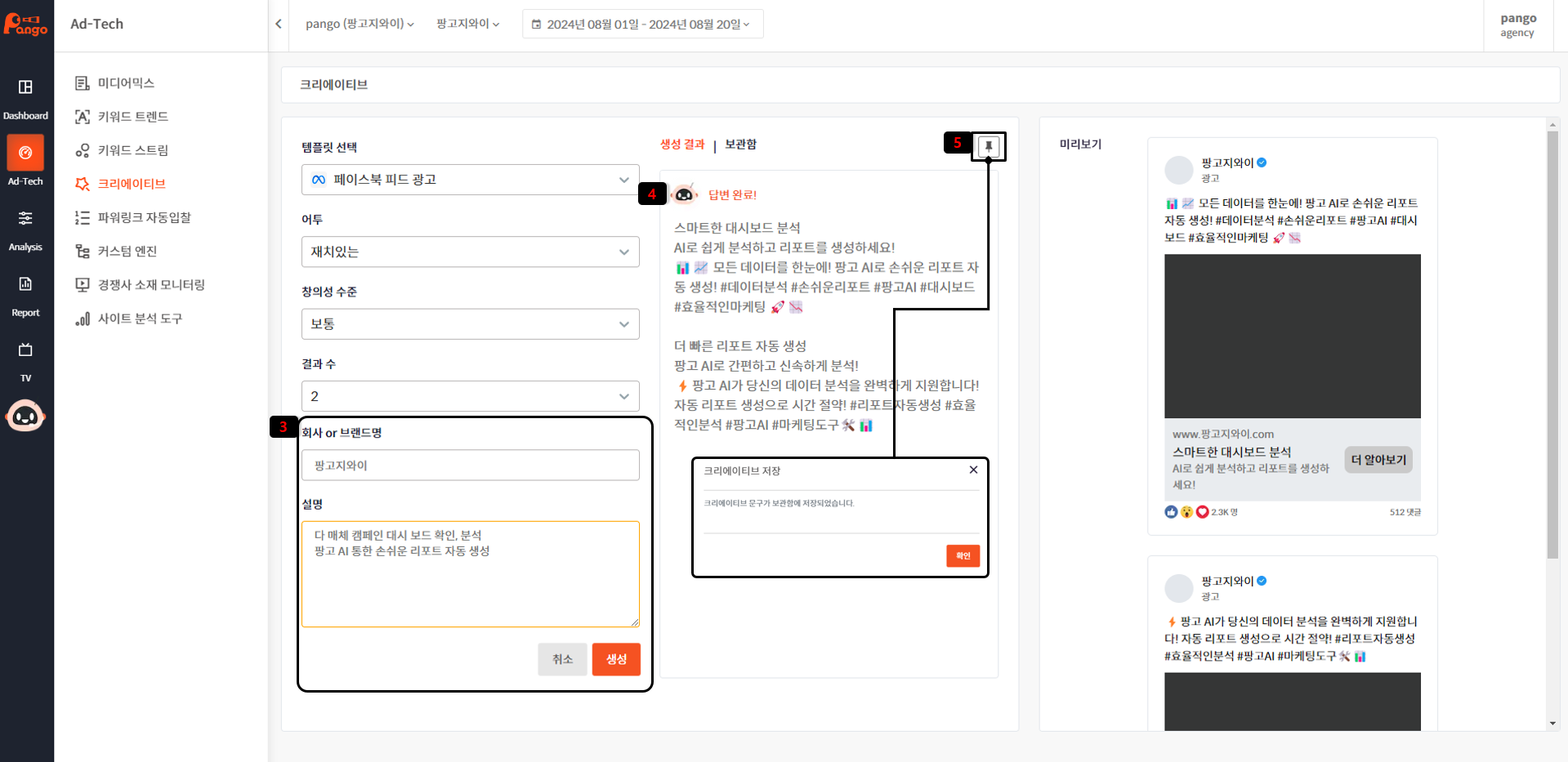1568x762 pixels.
Task: Click the 사이트 분석 도구 menu icon
Action: (82, 319)
